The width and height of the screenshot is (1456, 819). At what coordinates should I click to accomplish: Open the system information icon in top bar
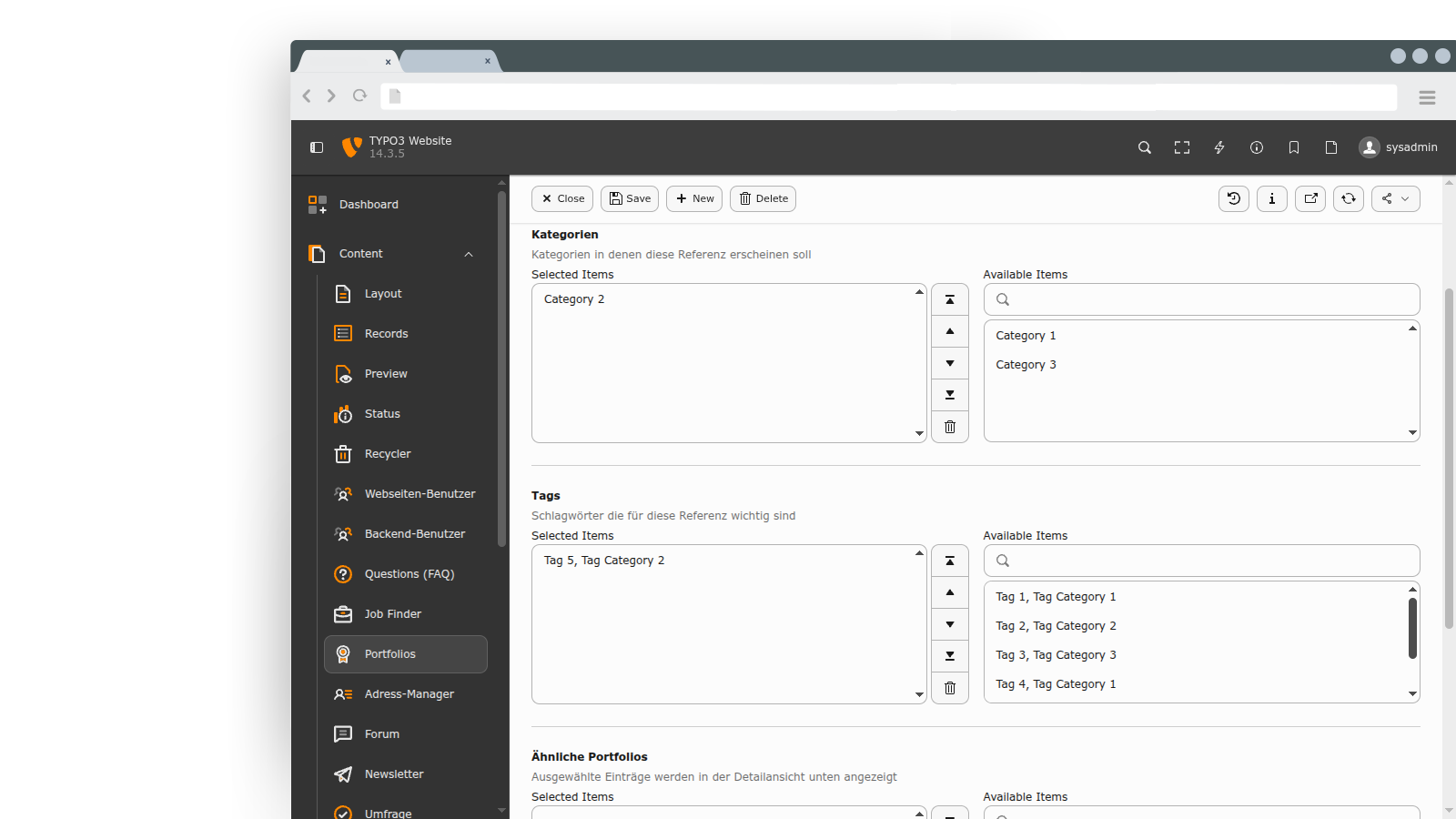click(x=1257, y=147)
